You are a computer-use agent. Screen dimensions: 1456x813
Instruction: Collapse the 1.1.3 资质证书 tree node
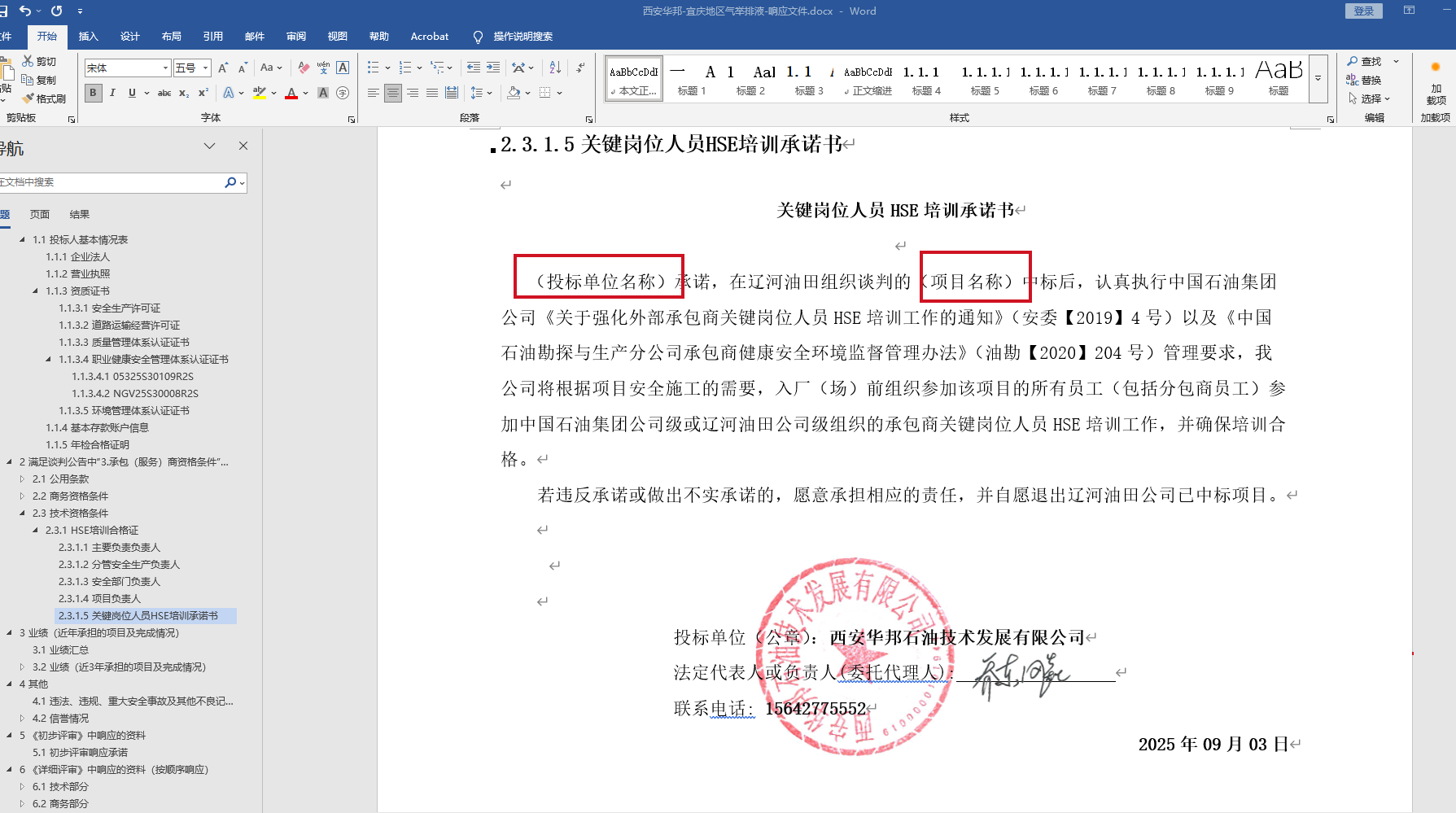pyautogui.click(x=36, y=291)
